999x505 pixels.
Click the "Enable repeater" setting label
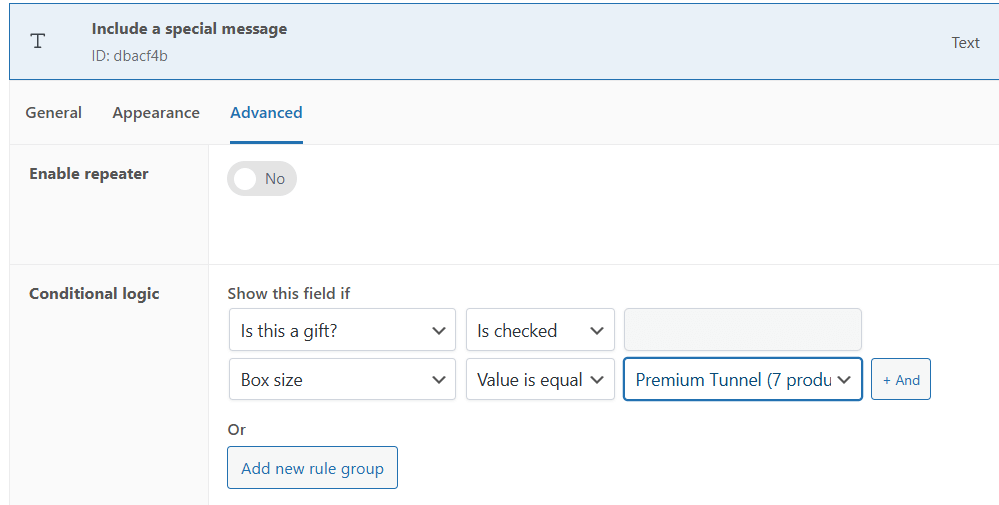click(89, 174)
